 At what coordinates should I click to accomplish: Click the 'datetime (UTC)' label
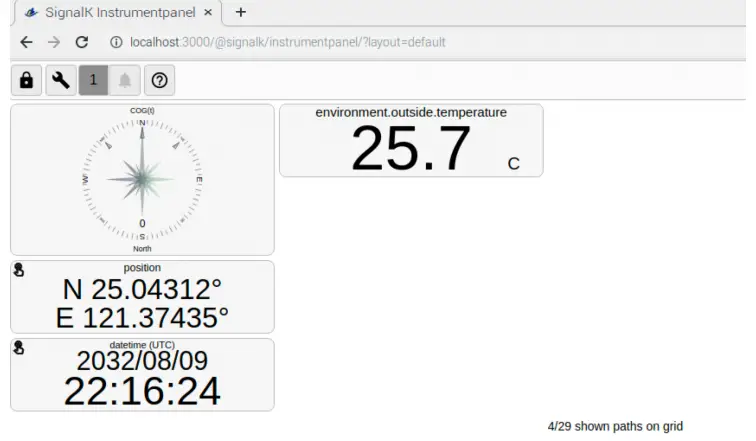coord(142,345)
